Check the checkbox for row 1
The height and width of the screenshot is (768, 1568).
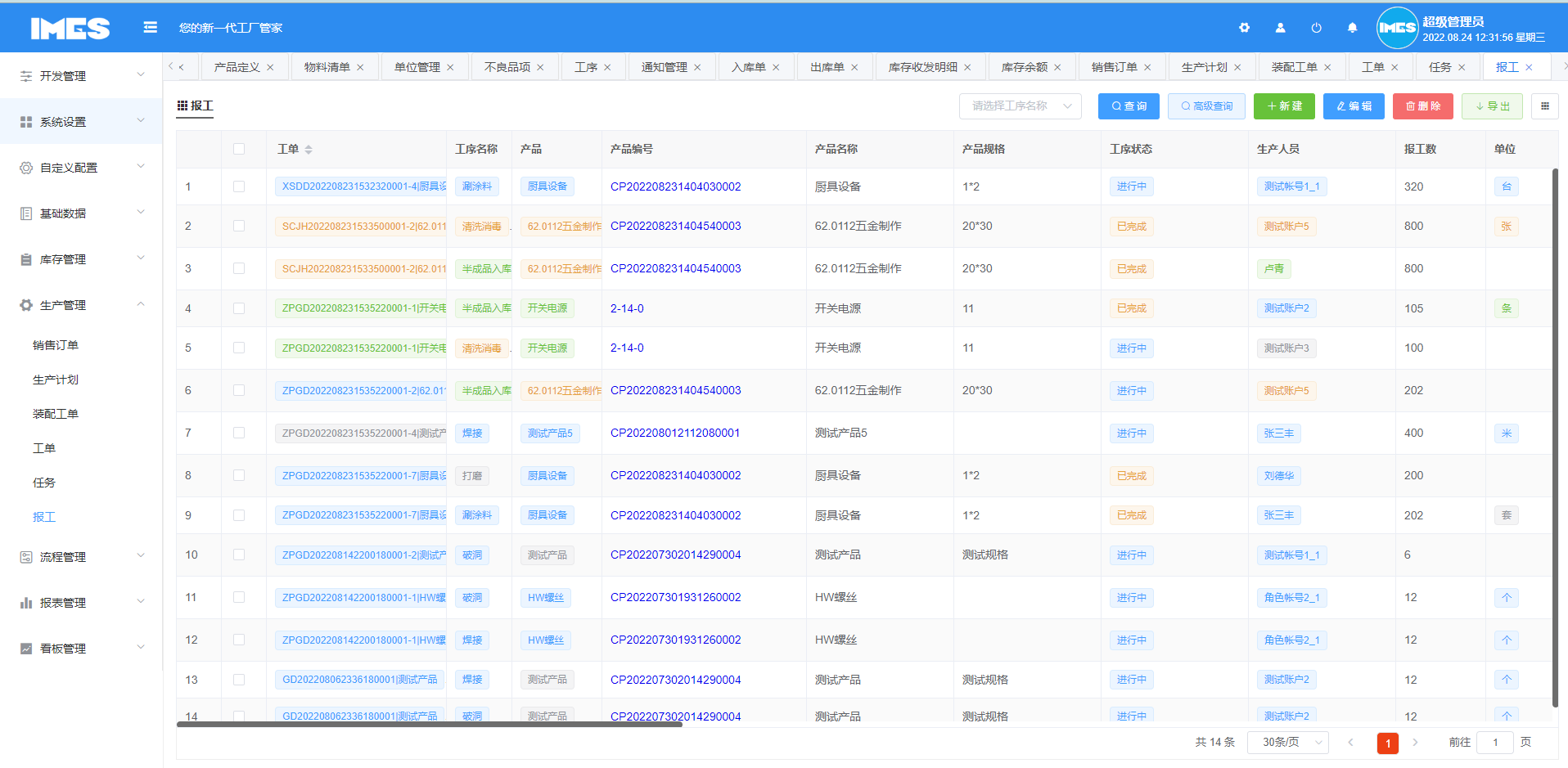pos(239,186)
